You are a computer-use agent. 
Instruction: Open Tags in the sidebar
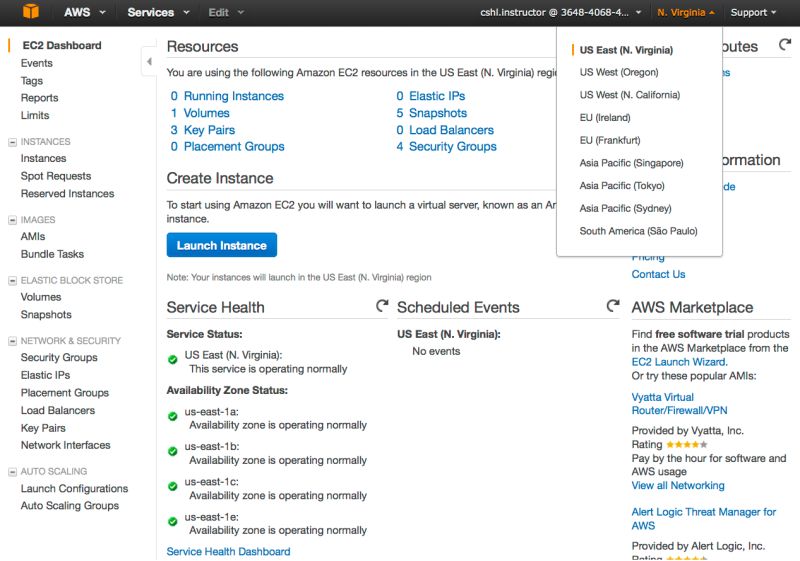click(32, 81)
